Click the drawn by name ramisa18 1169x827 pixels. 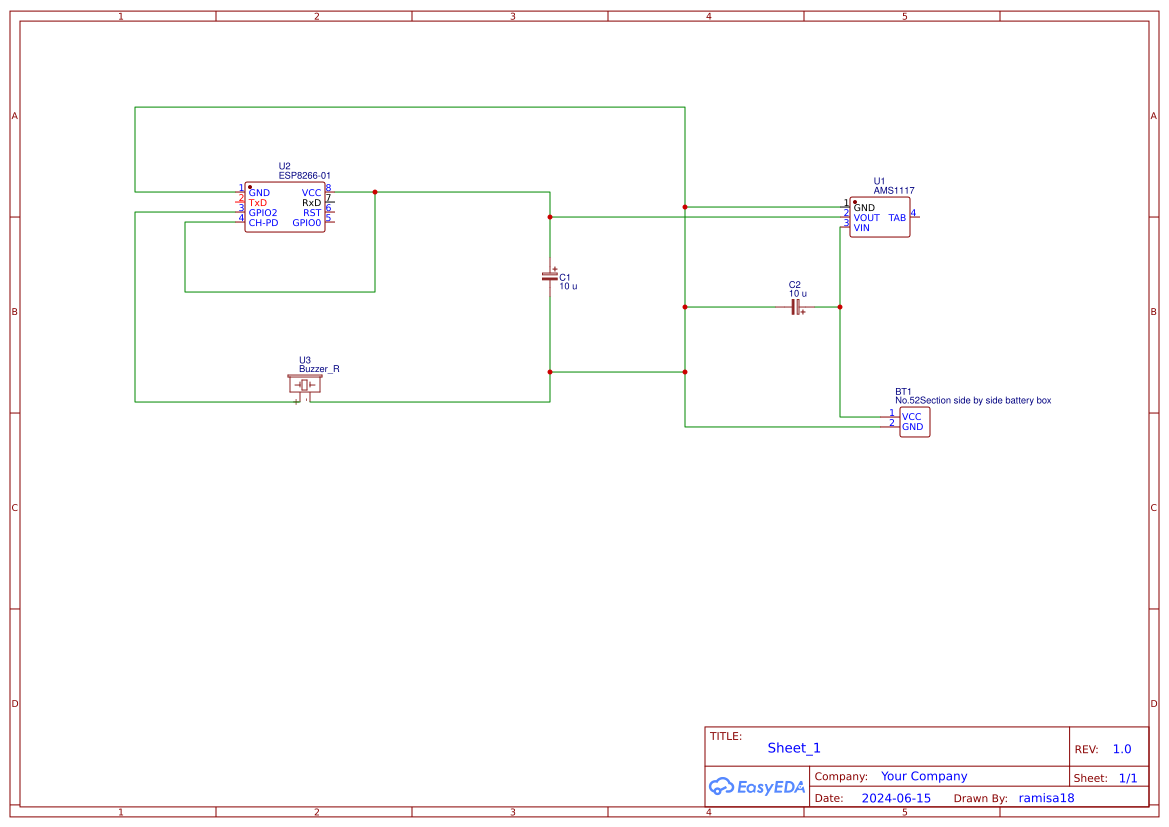click(1046, 797)
